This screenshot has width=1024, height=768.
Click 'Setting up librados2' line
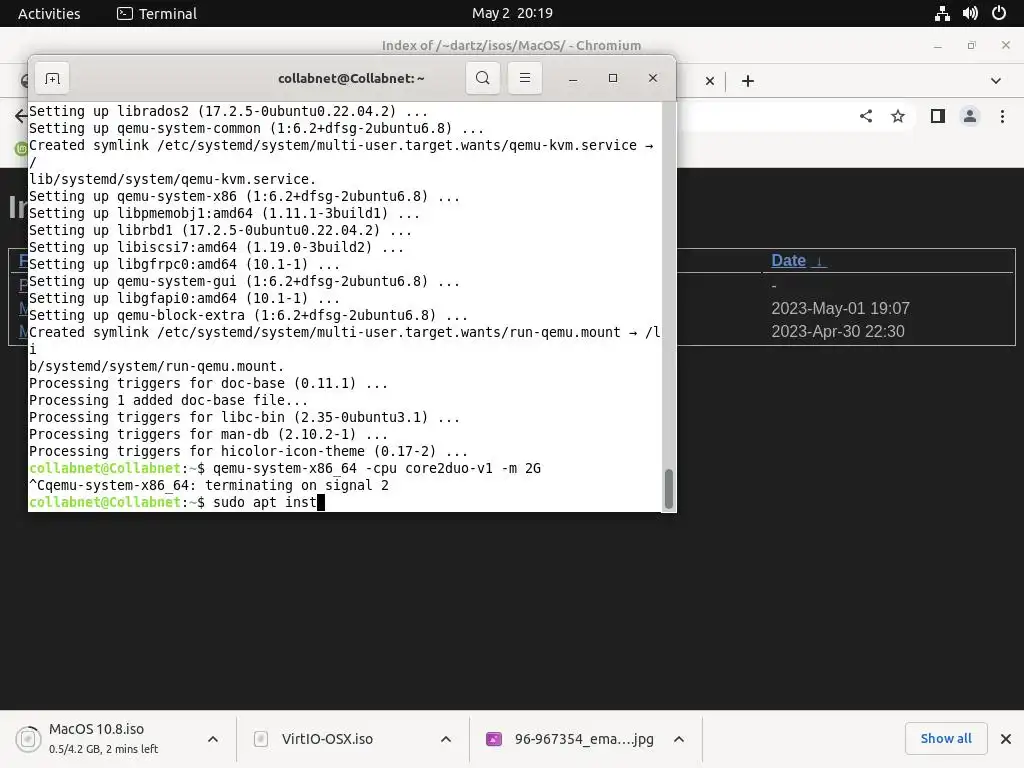pyautogui.click(x=228, y=111)
